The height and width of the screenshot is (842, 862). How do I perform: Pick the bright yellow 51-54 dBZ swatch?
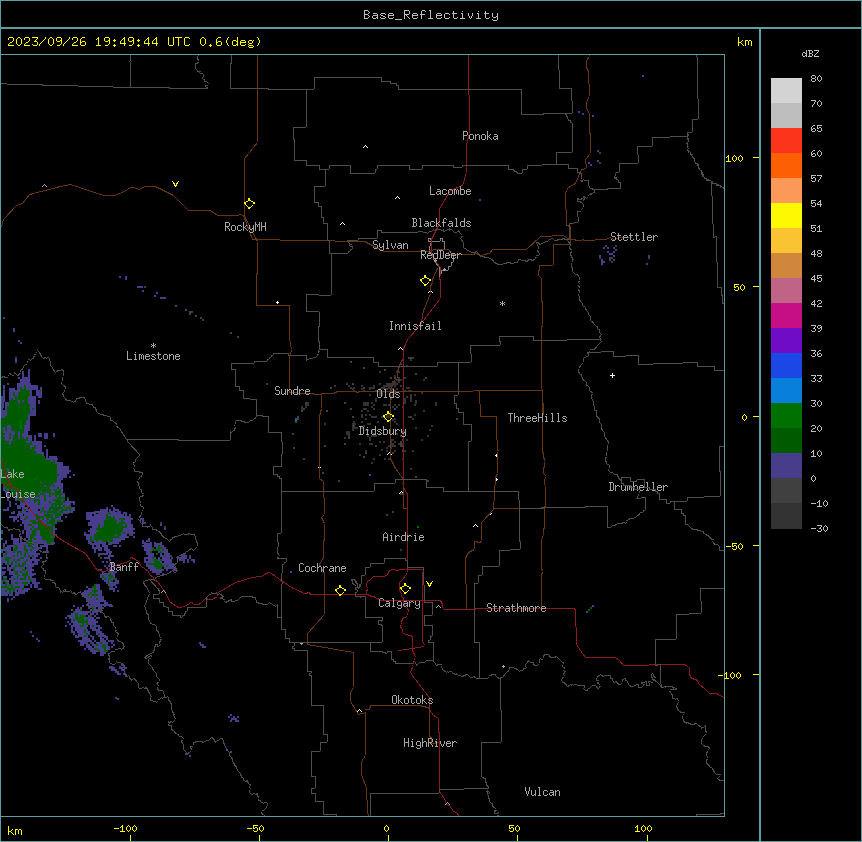pyautogui.click(x=786, y=215)
